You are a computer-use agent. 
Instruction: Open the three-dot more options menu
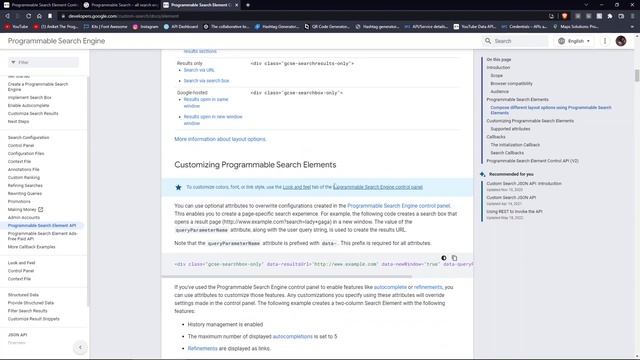coord(605,41)
